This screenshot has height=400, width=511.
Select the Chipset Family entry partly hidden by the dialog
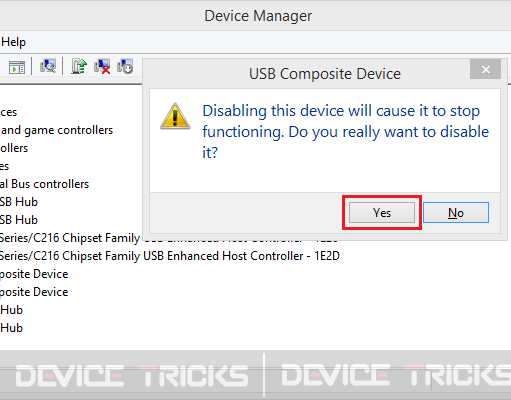(70, 238)
